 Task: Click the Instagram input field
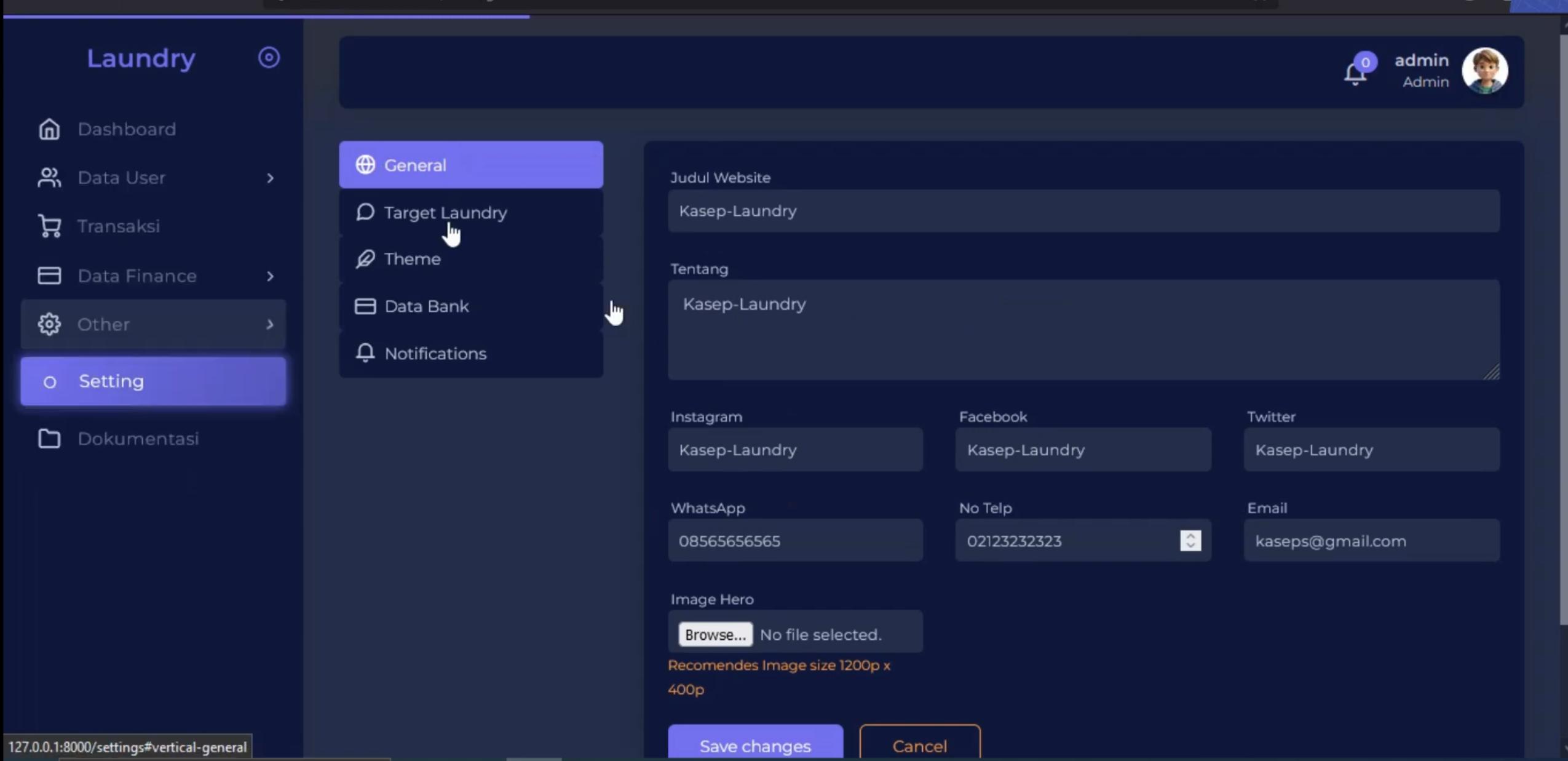pos(795,450)
